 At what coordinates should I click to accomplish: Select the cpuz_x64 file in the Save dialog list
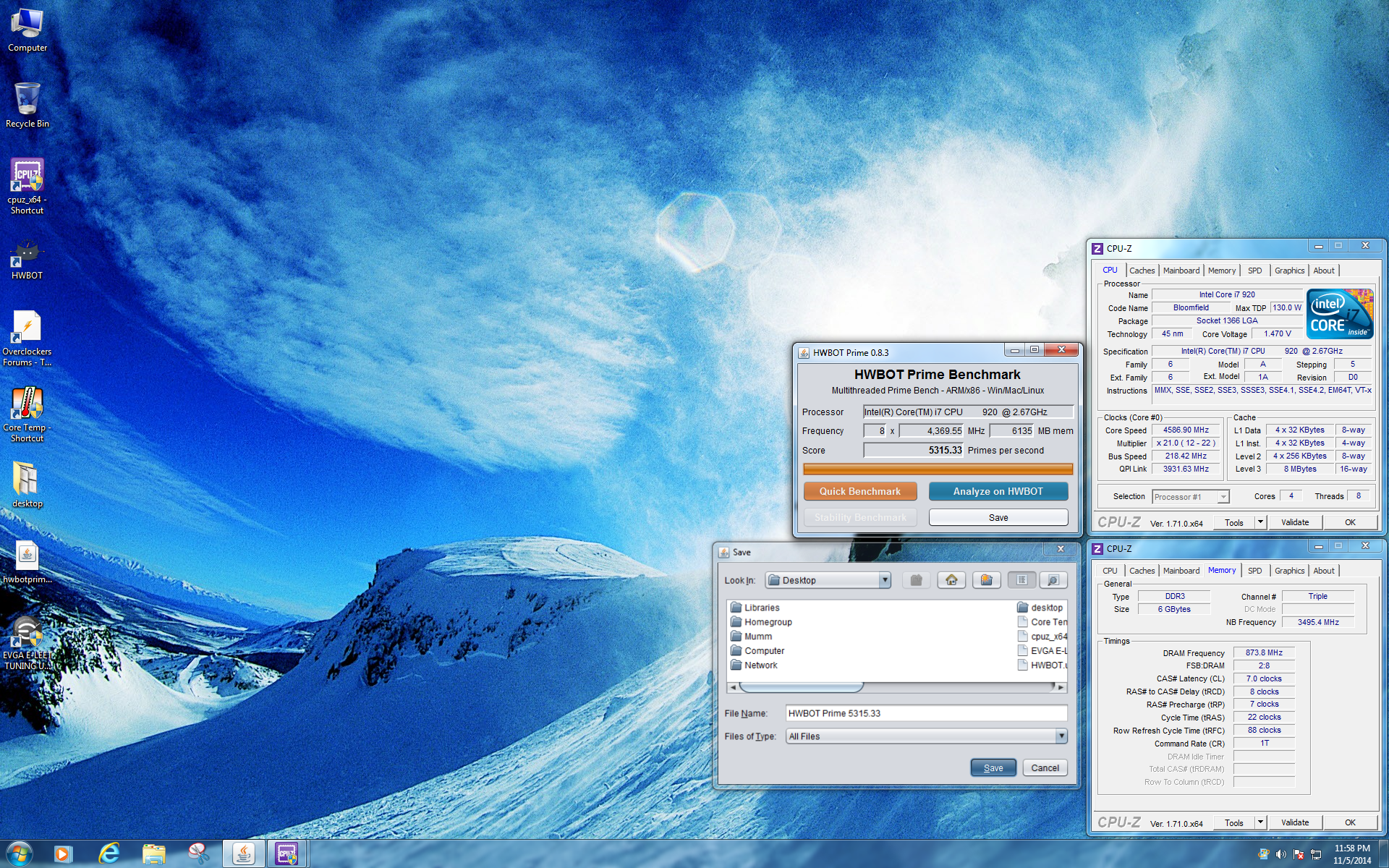(x=1042, y=637)
